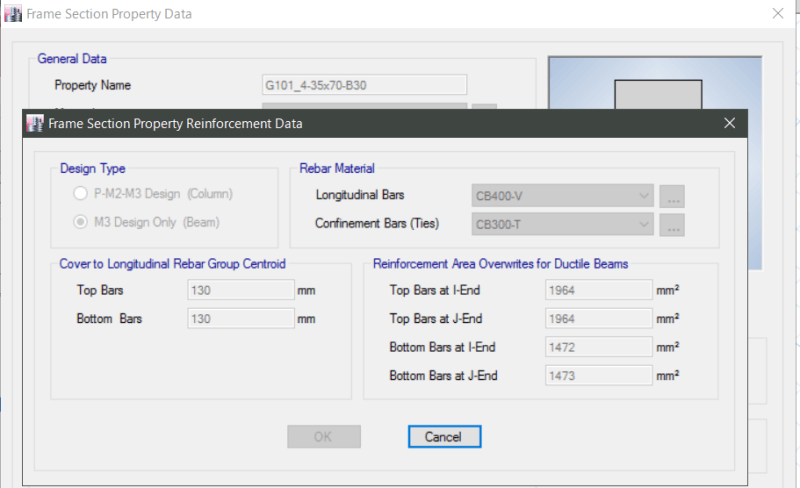Viewport: 800px width, 488px height.
Task: Click ellipsis button beside Confinement Bars
Action: click(x=672, y=225)
